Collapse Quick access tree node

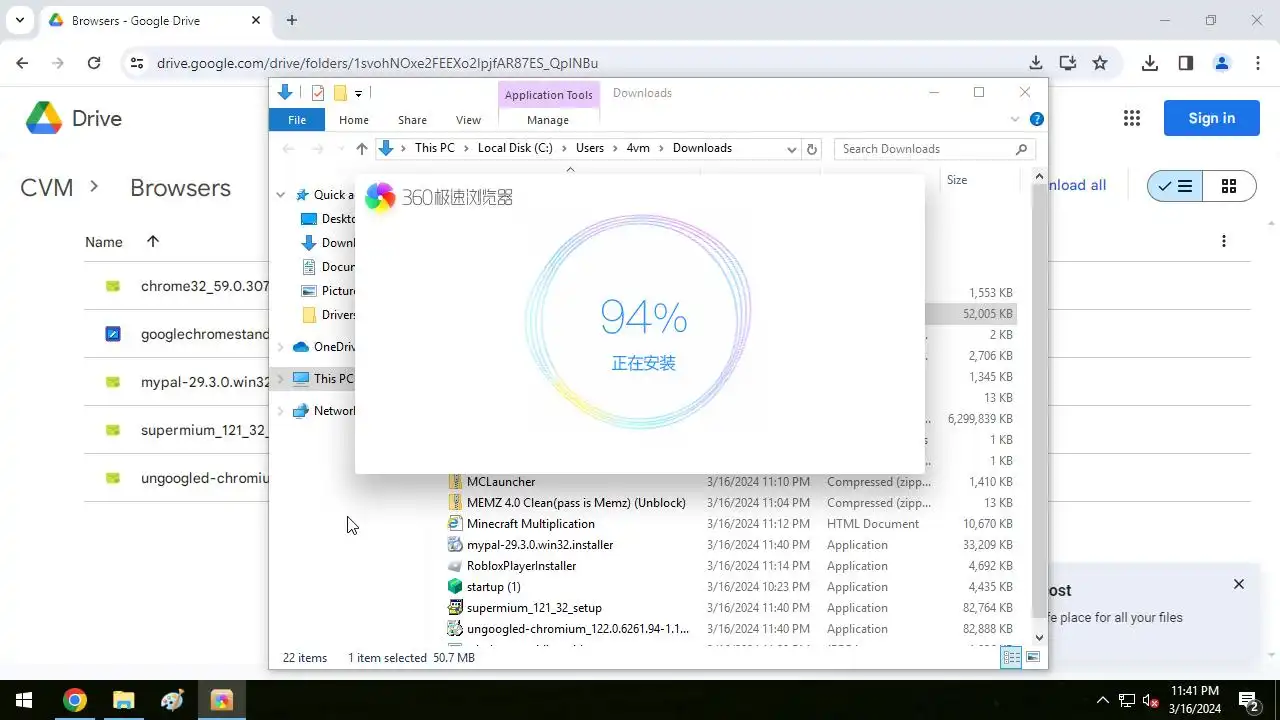pyautogui.click(x=281, y=195)
